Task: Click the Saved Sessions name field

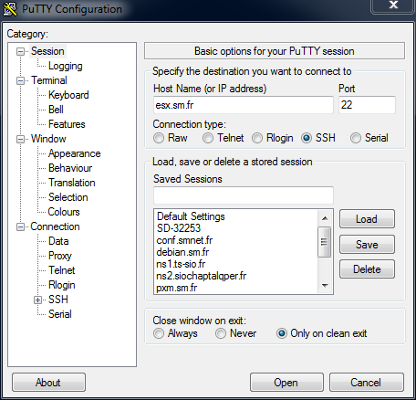Action: (x=243, y=195)
